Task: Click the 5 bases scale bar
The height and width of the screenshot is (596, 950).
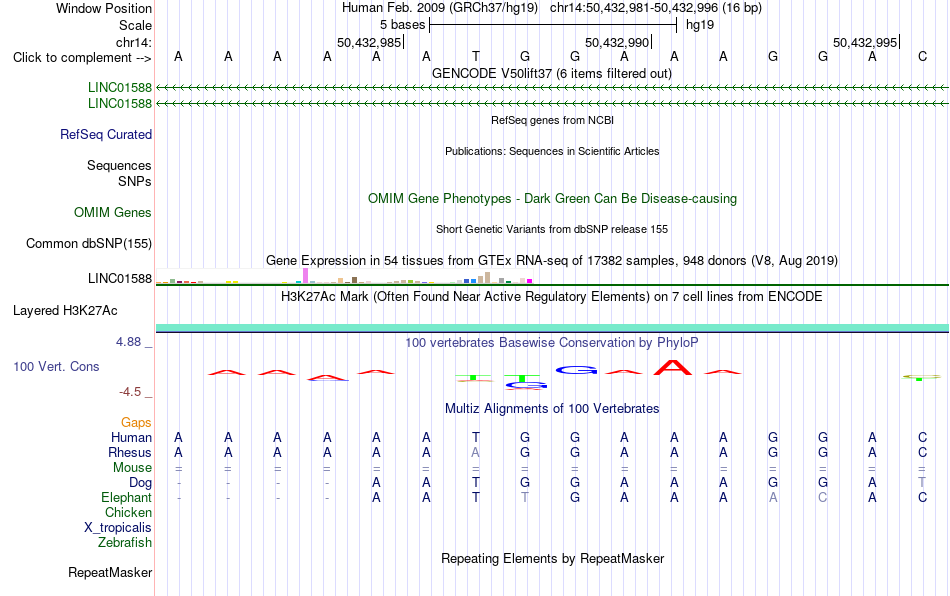Action: click(553, 25)
